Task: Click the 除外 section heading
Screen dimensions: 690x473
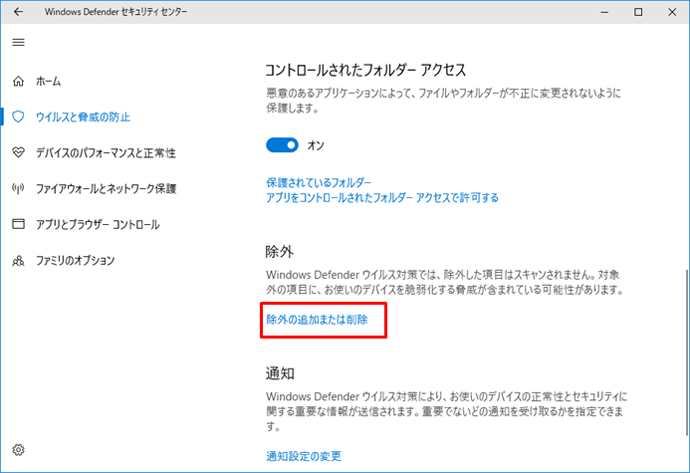Action: pyautogui.click(x=279, y=252)
